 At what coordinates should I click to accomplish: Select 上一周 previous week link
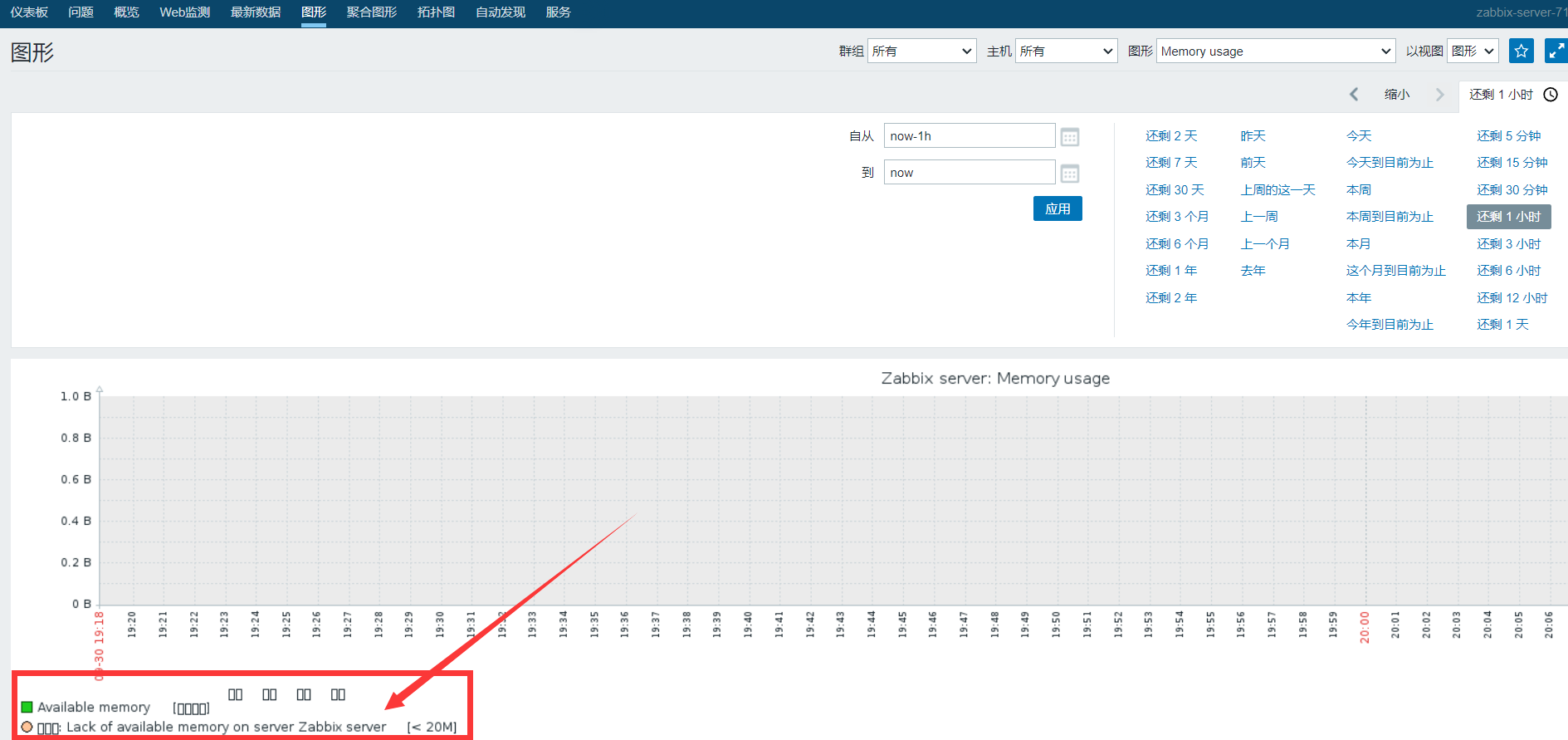(x=1259, y=216)
